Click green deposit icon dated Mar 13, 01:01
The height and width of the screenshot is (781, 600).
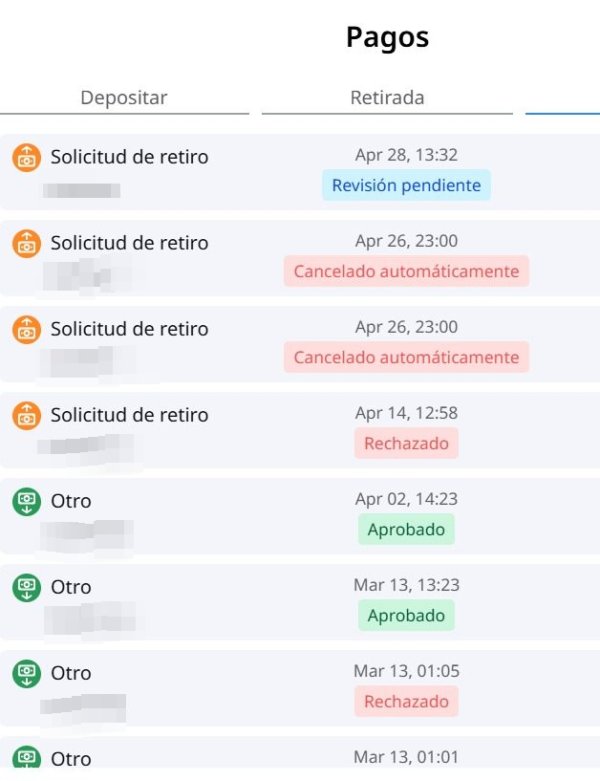point(26,756)
